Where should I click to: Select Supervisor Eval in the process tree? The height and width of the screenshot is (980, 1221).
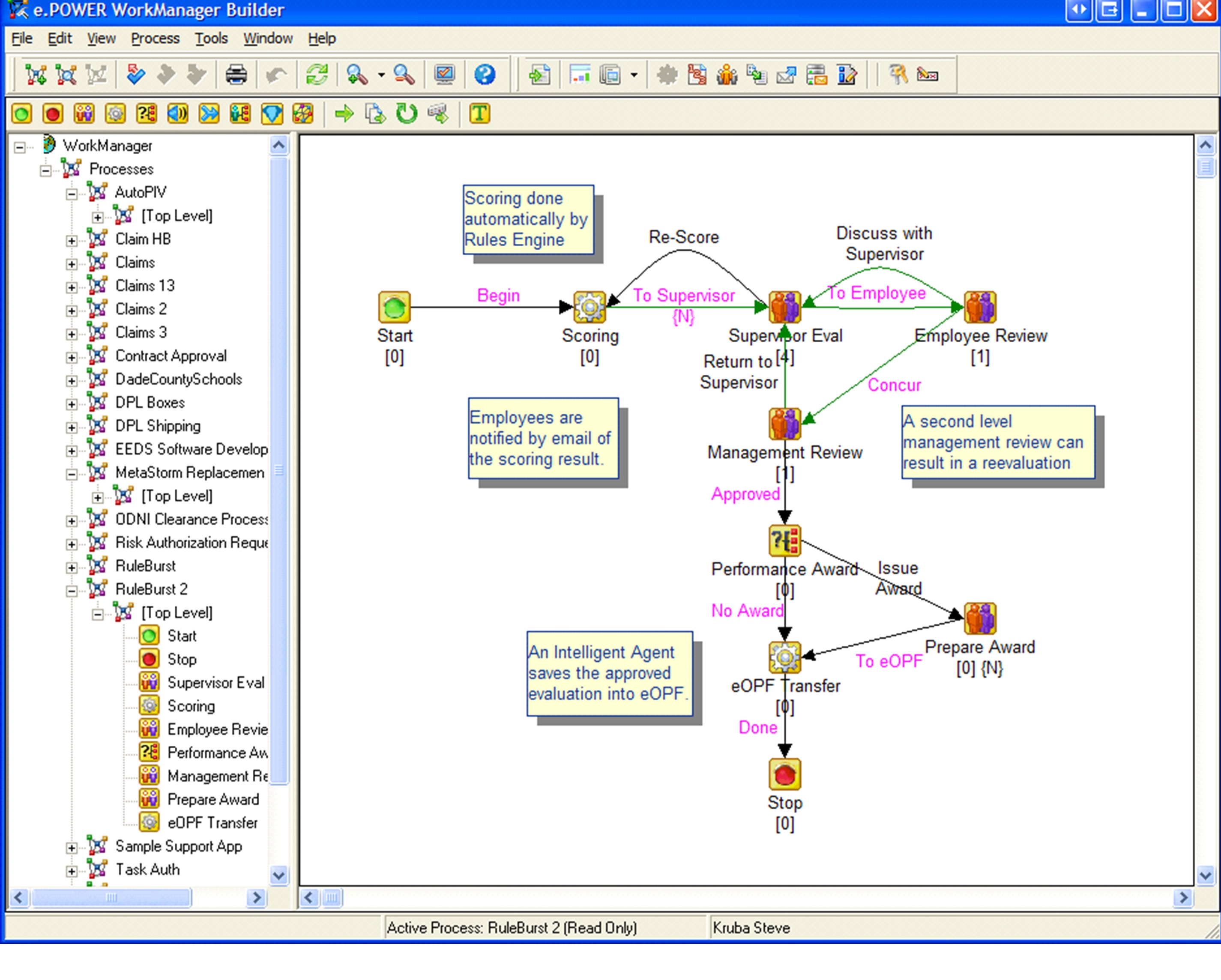216,683
